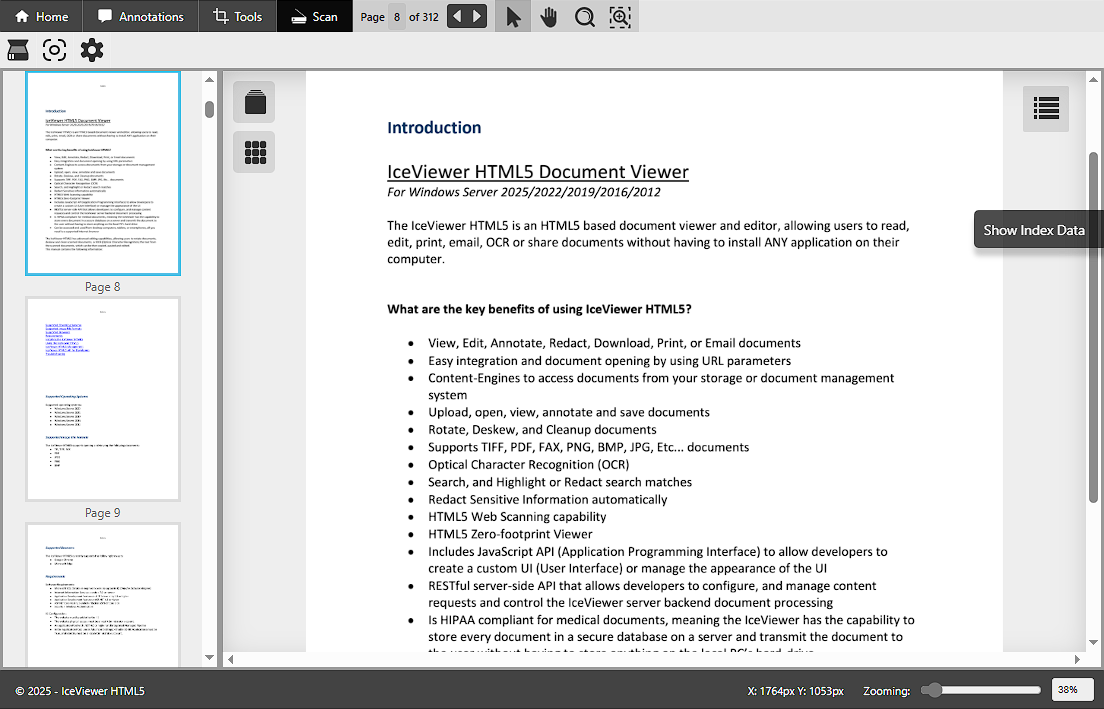
Task: Select the zoom-to-area marquee tool
Action: pos(620,17)
